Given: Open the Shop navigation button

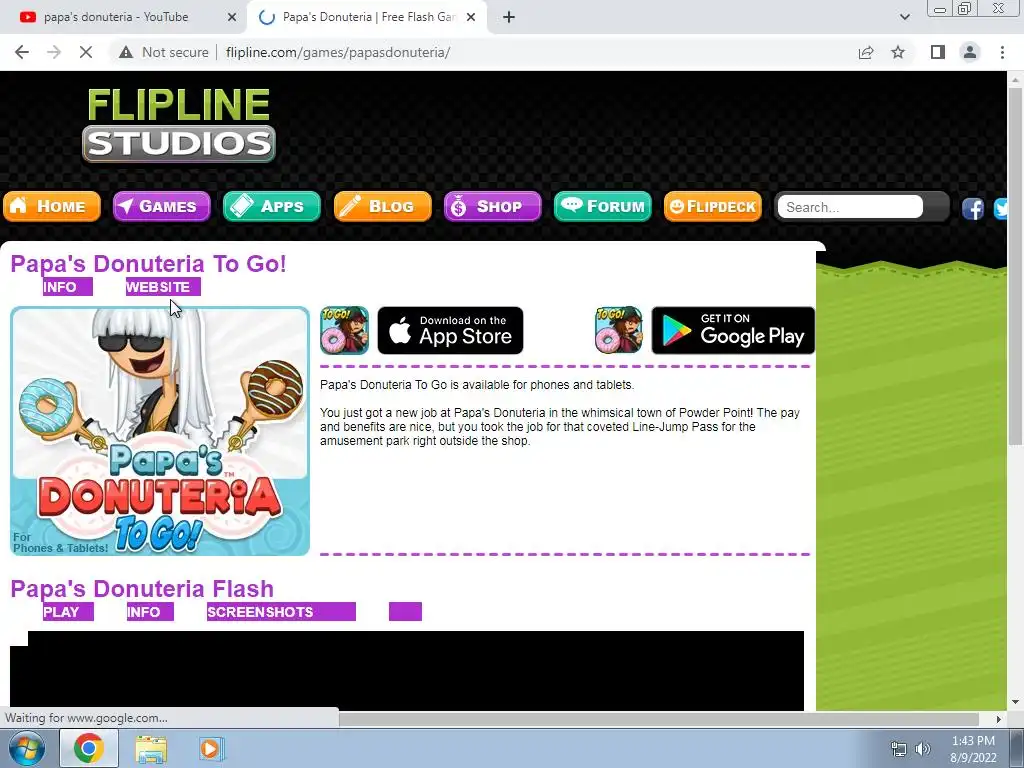Looking at the screenshot, I should click(492, 206).
